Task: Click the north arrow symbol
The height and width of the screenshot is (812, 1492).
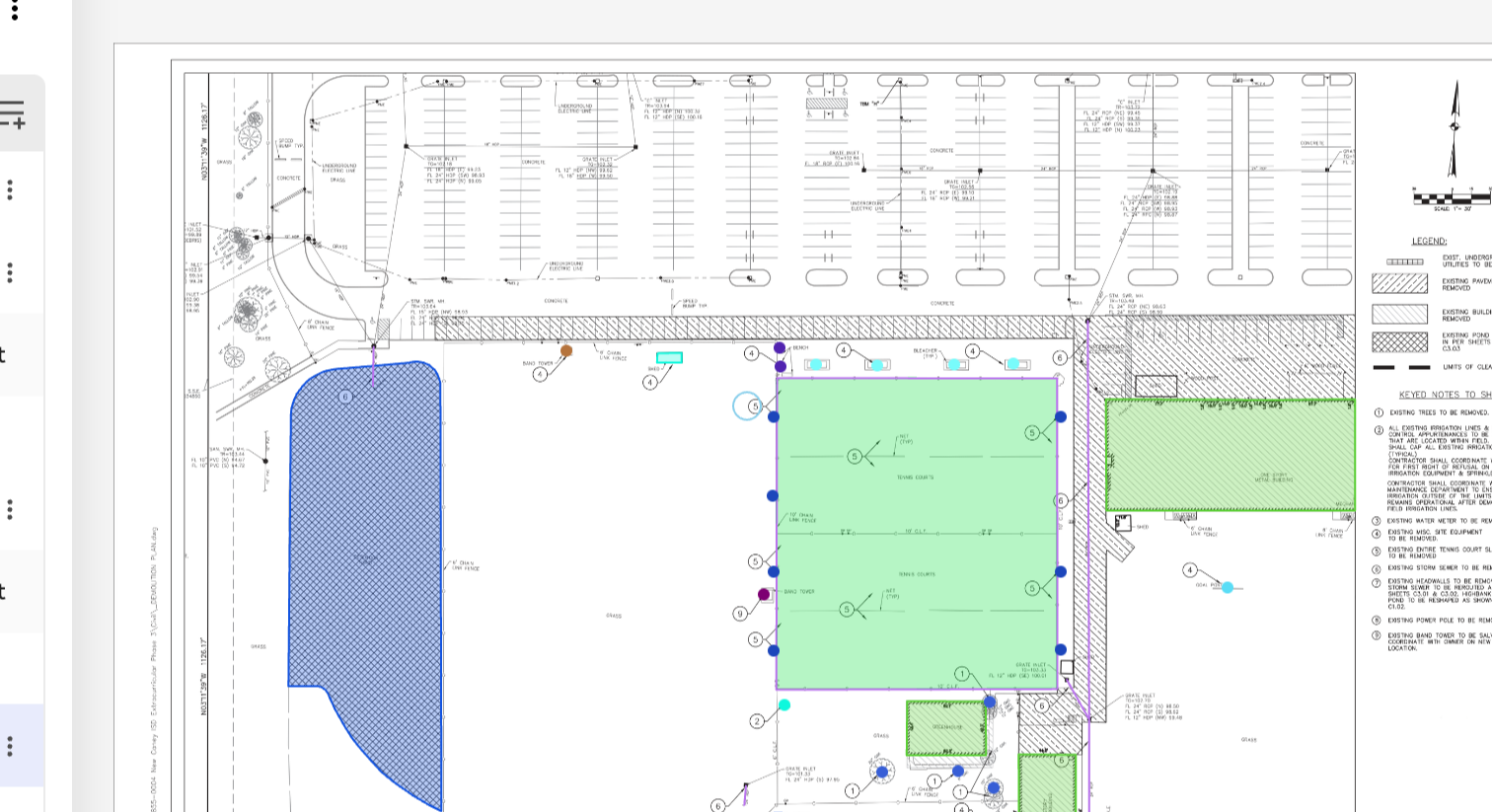Action: tap(1453, 128)
